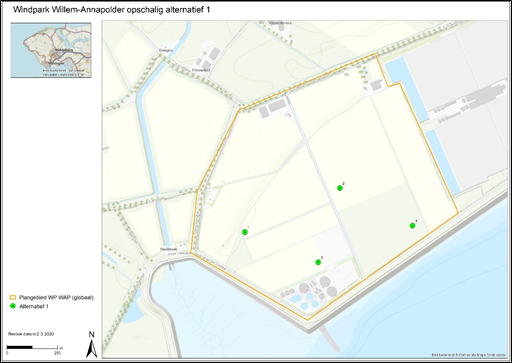The width and height of the screenshot is (512, 363).
Task: Click the Alternatief 1 legend label
Action: point(34,306)
